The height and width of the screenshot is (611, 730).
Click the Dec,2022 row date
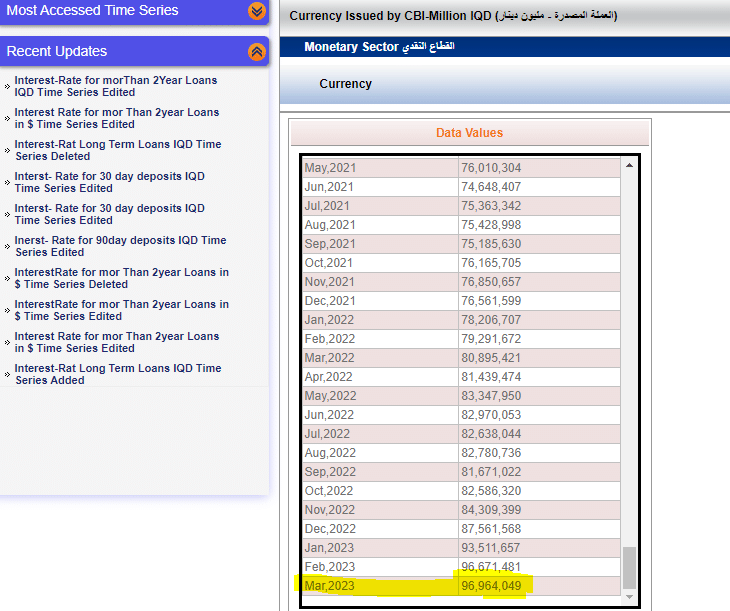[329, 528]
